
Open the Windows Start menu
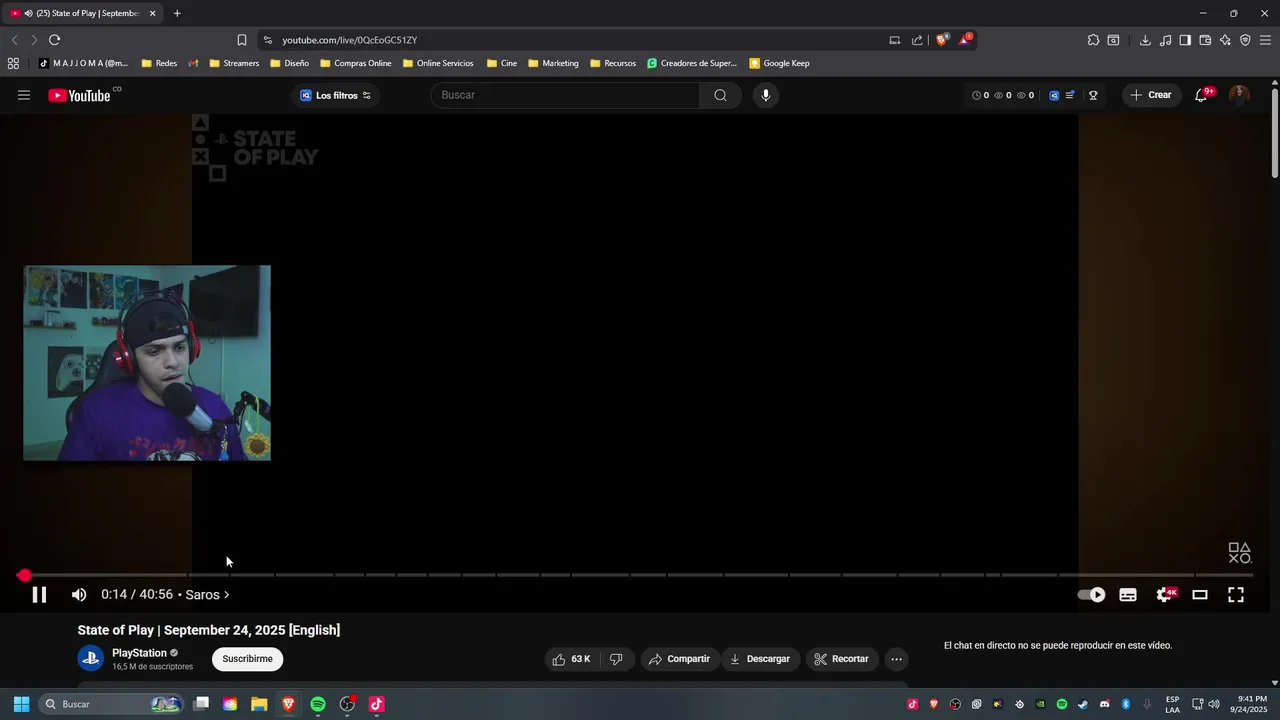coord(21,704)
